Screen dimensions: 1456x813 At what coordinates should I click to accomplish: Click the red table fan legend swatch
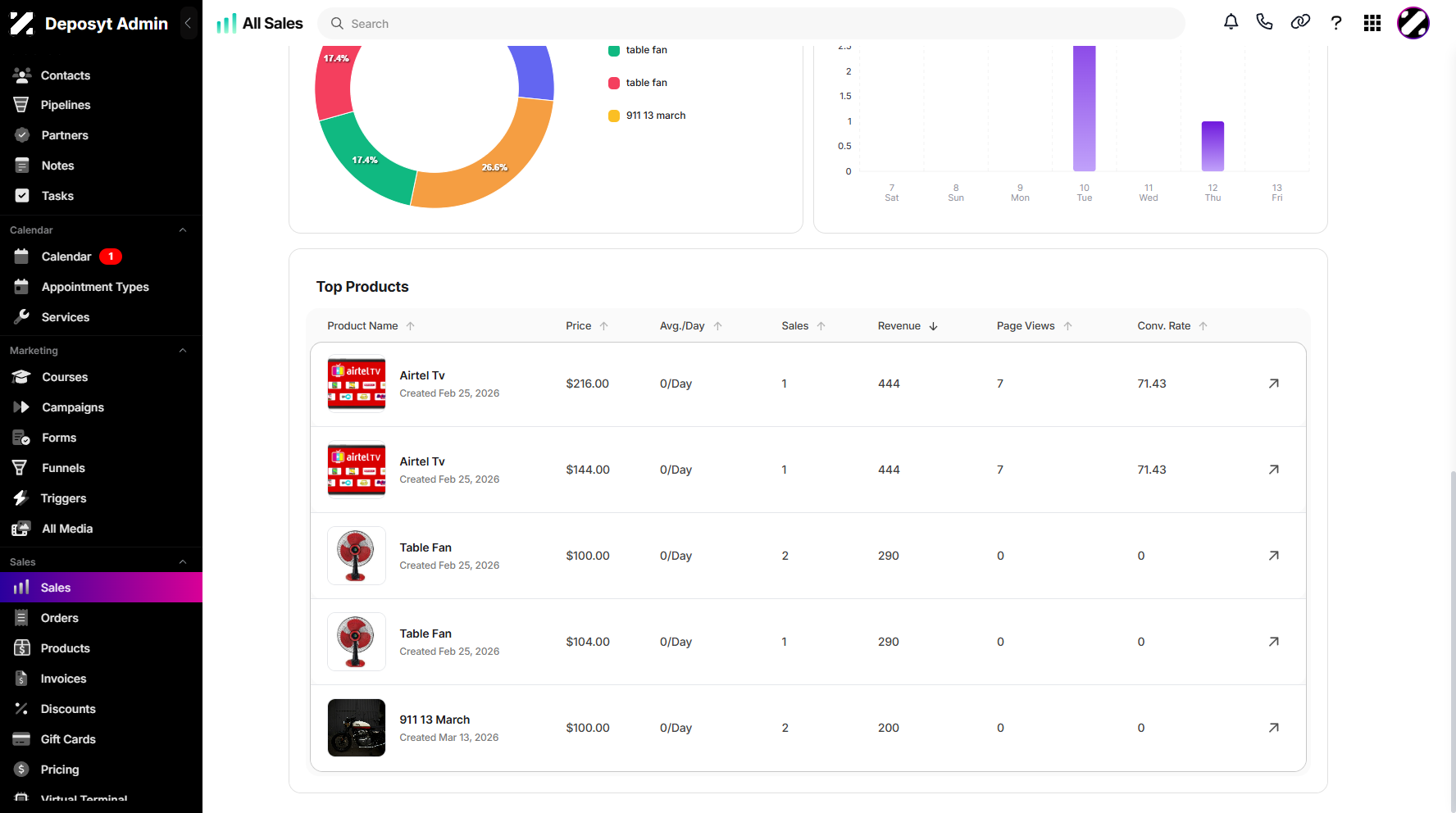coord(614,83)
